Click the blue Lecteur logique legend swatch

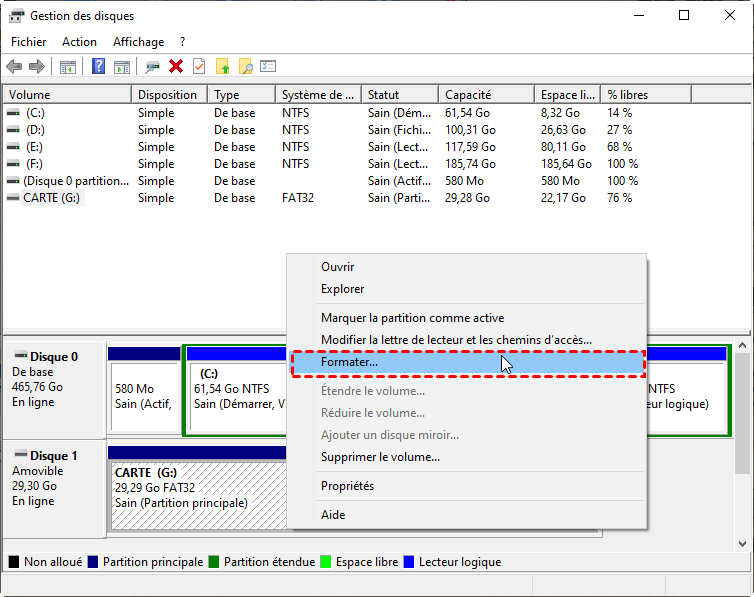410,562
